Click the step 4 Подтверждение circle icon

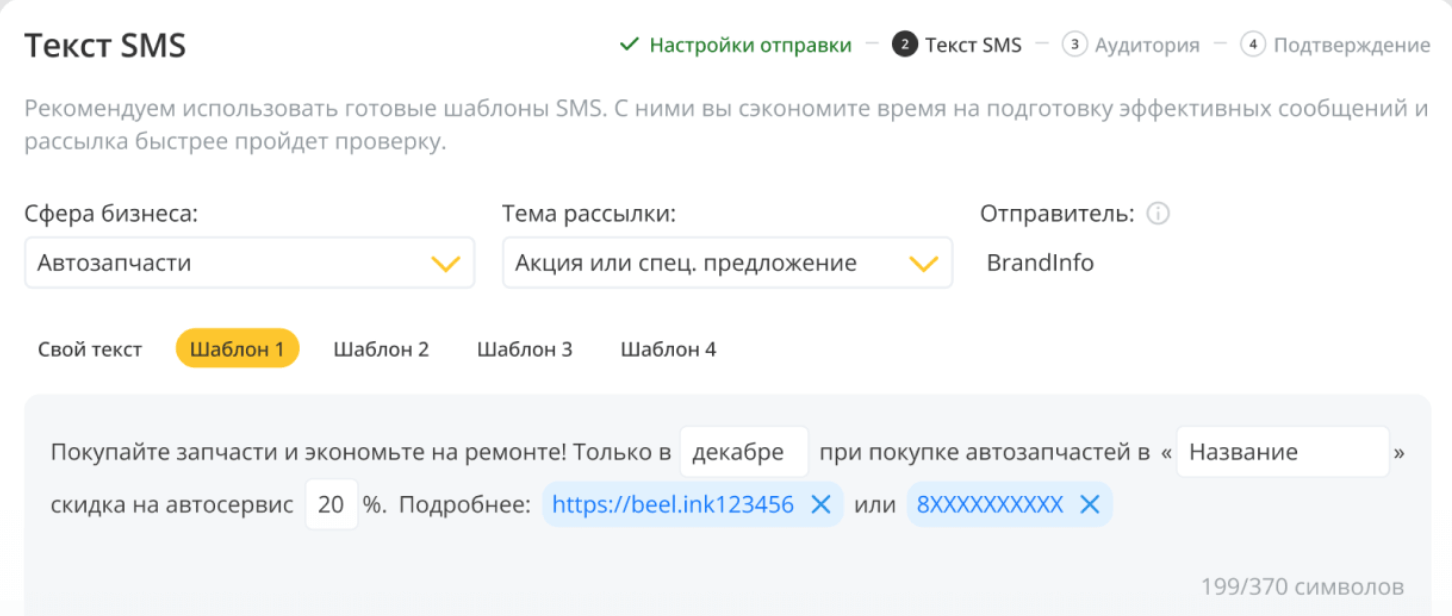[x=1253, y=45]
